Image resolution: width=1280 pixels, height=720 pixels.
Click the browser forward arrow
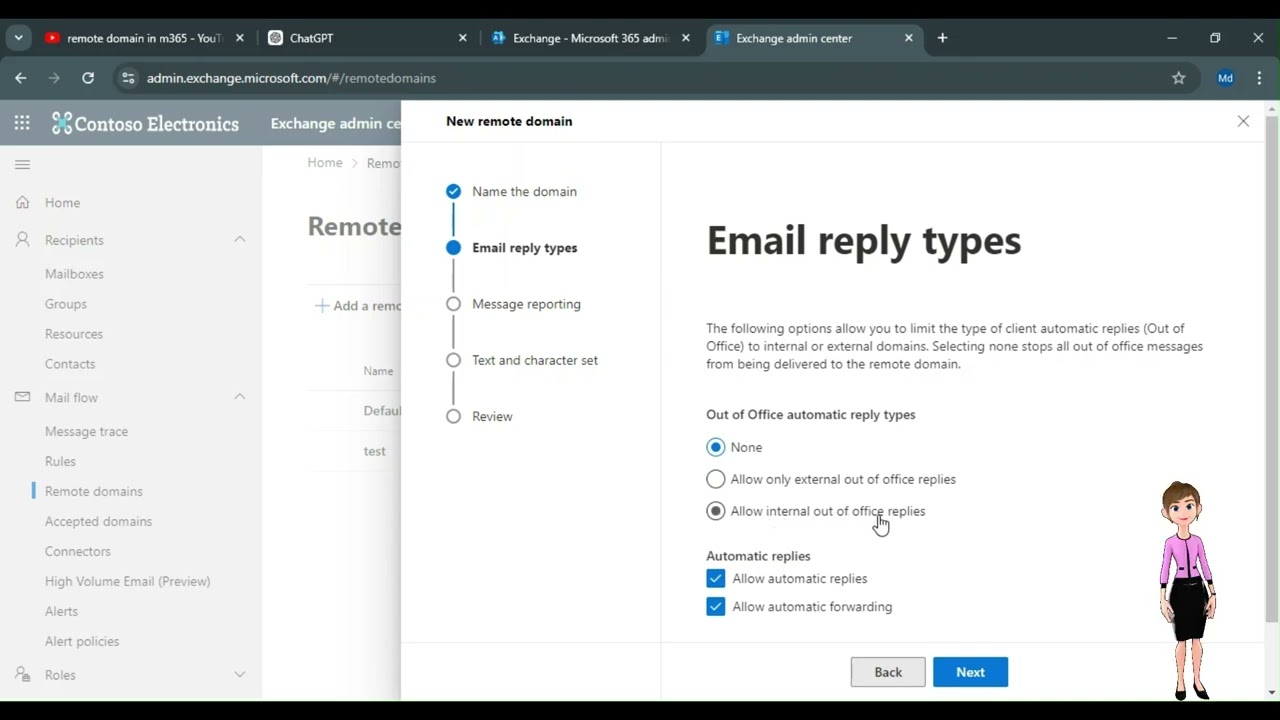tap(54, 78)
